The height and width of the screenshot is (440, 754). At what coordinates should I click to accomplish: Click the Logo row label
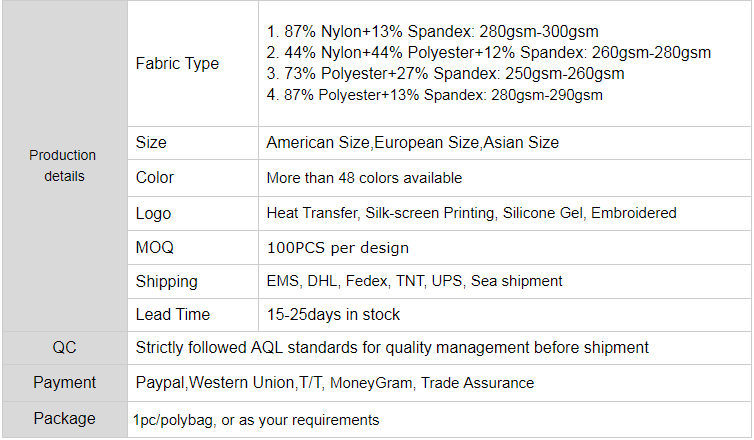tap(153, 213)
